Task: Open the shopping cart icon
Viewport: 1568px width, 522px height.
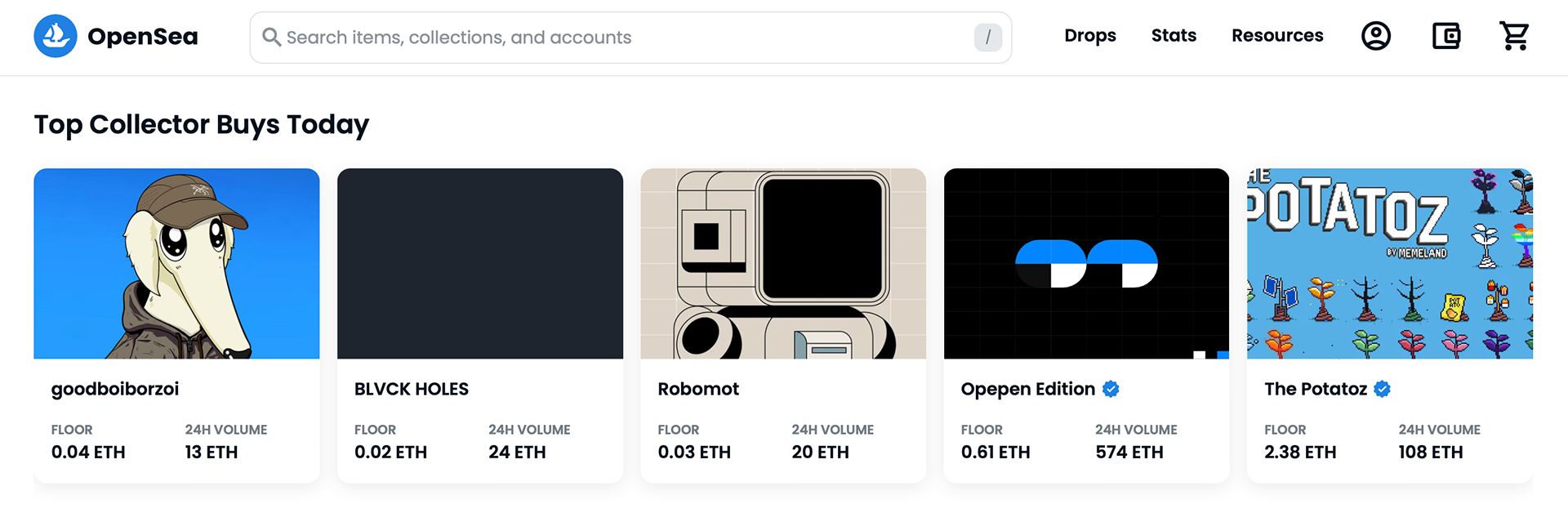Action: pos(1514,36)
